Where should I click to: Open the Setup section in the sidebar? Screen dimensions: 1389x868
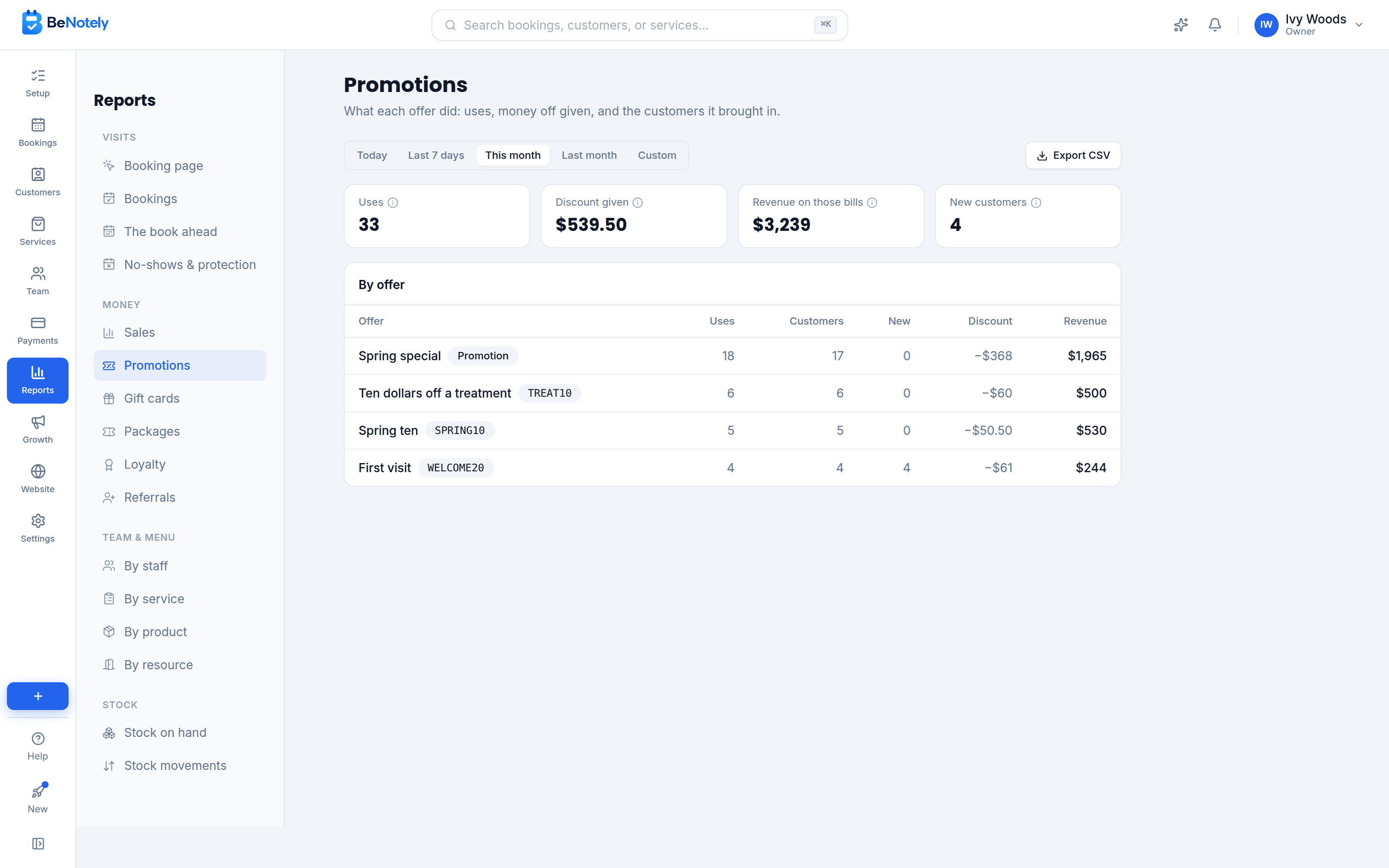click(37, 84)
